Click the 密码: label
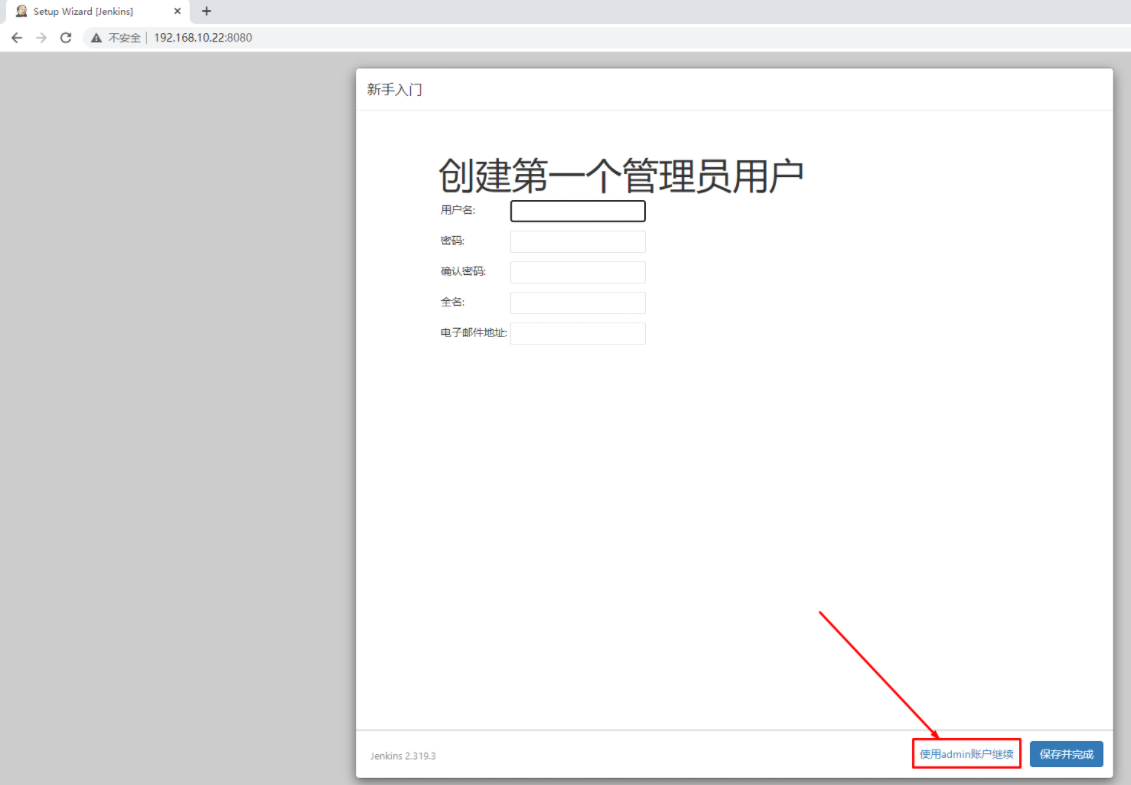1131x785 pixels. click(x=452, y=240)
